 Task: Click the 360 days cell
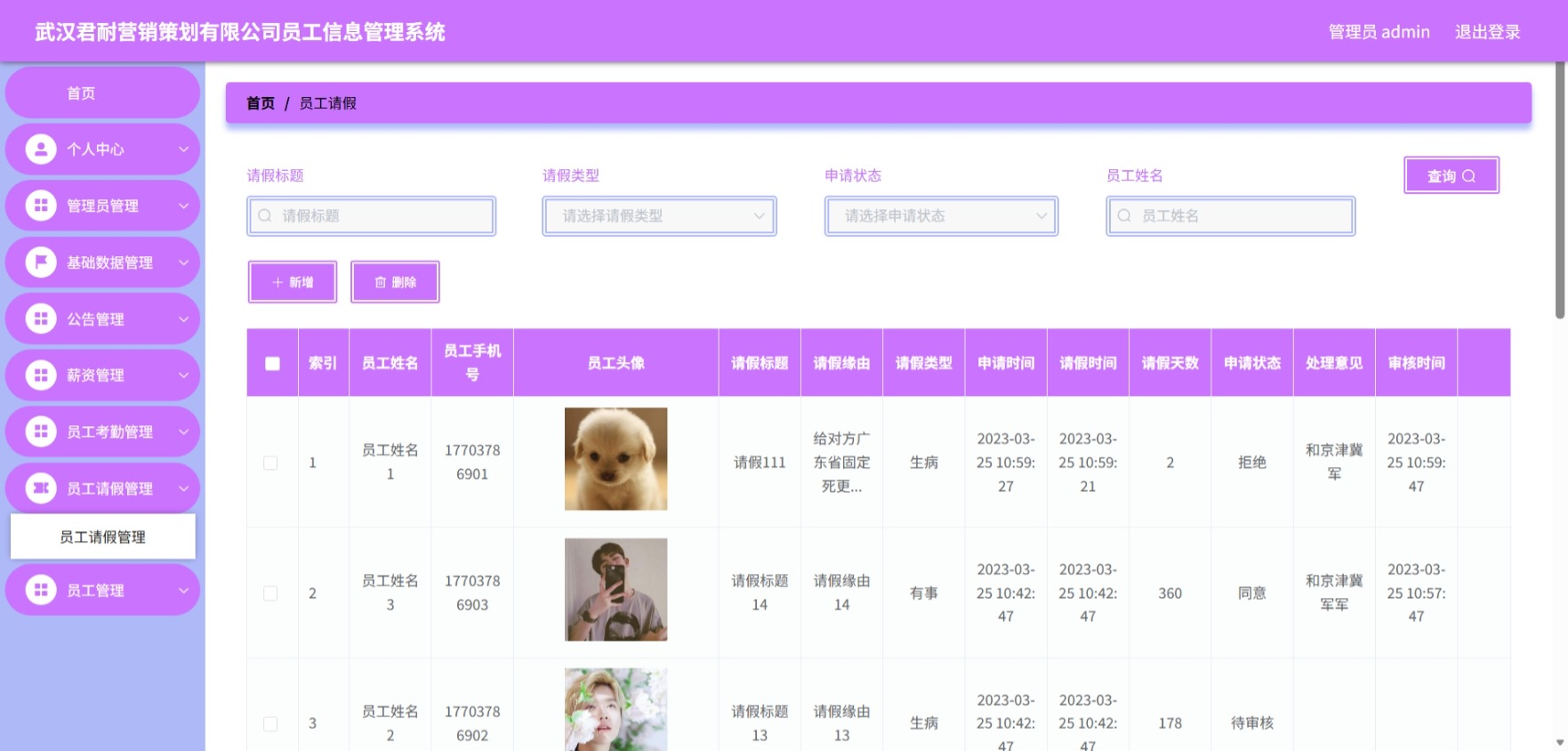(1170, 594)
